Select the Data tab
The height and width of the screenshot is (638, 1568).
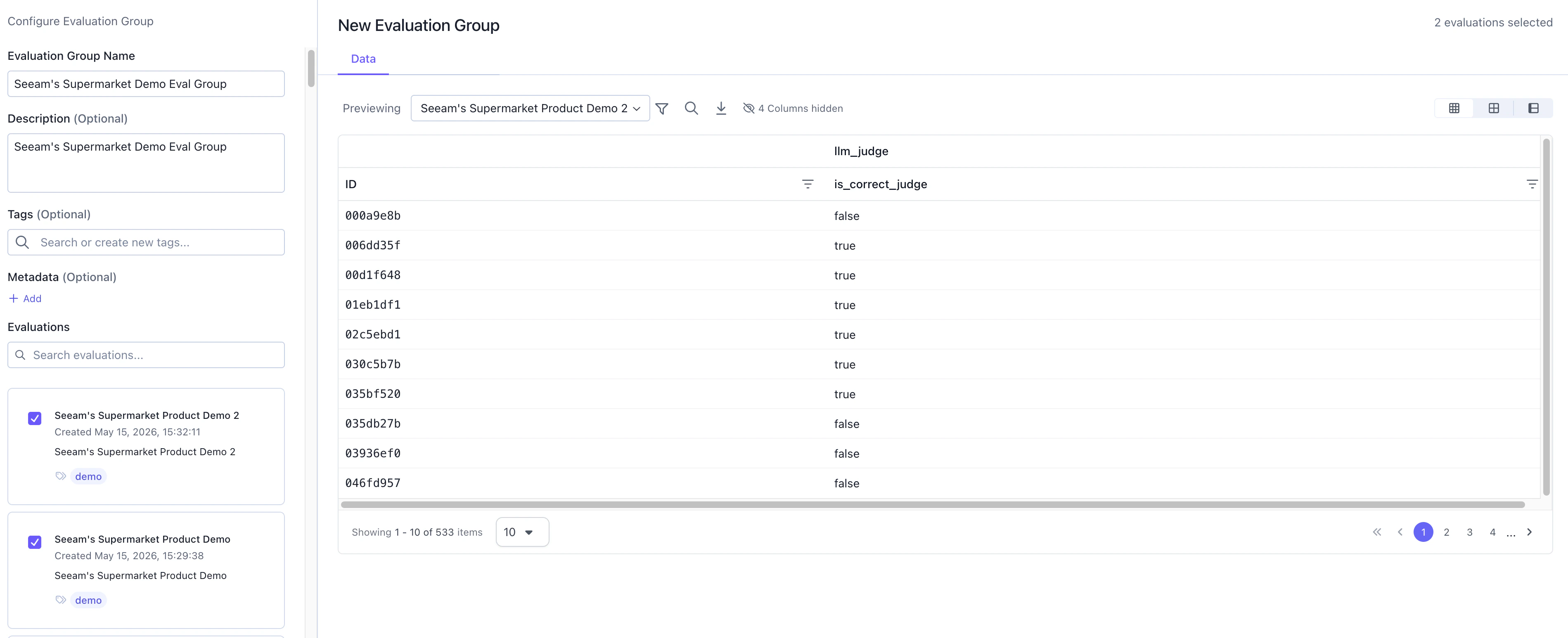click(x=363, y=59)
